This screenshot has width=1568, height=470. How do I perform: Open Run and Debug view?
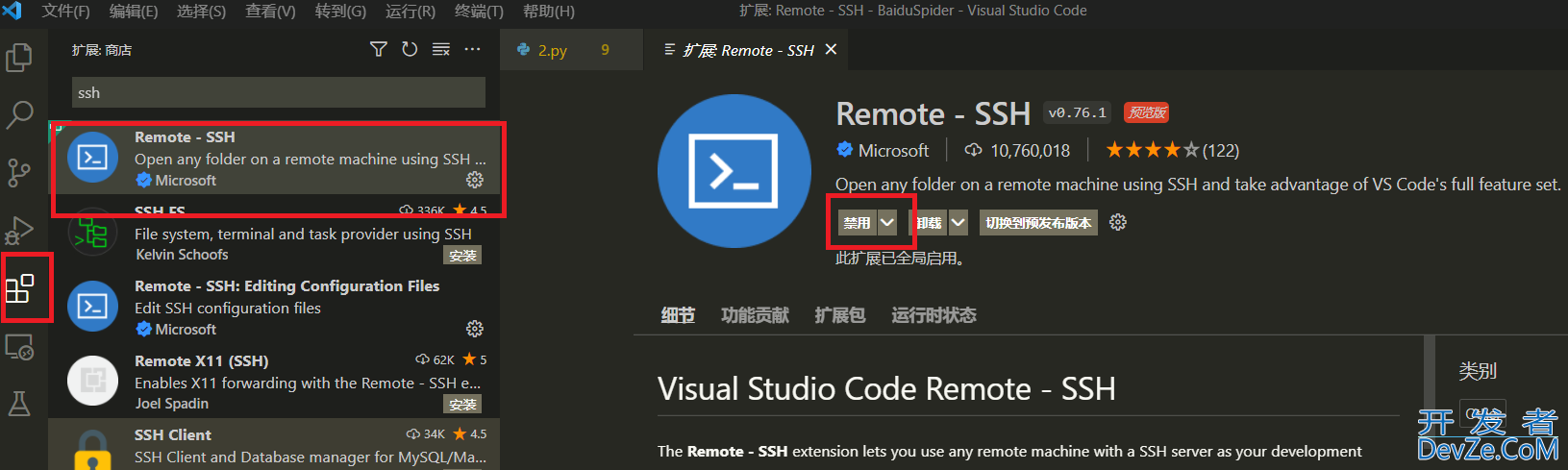click(19, 231)
